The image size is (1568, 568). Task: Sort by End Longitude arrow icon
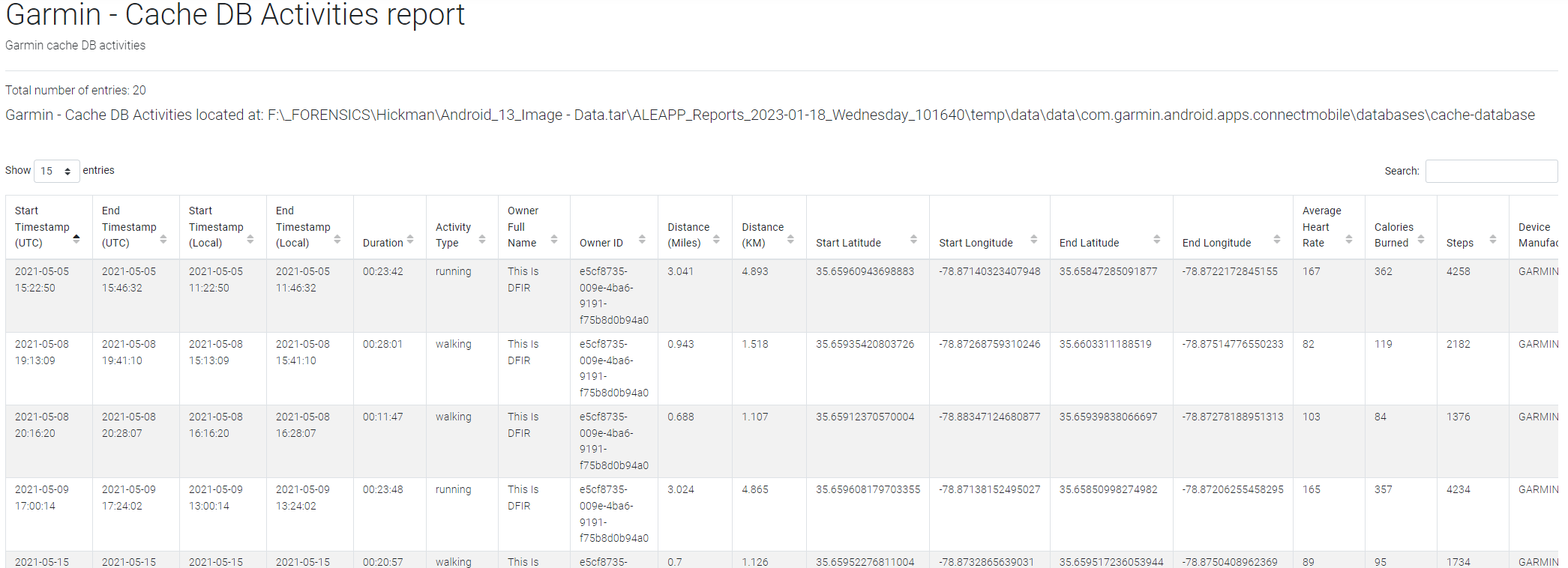click(x=1277, y=239)
